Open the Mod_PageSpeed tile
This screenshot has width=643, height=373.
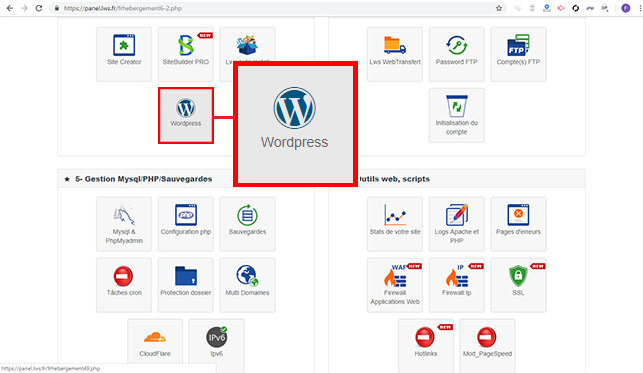point(487,346)
